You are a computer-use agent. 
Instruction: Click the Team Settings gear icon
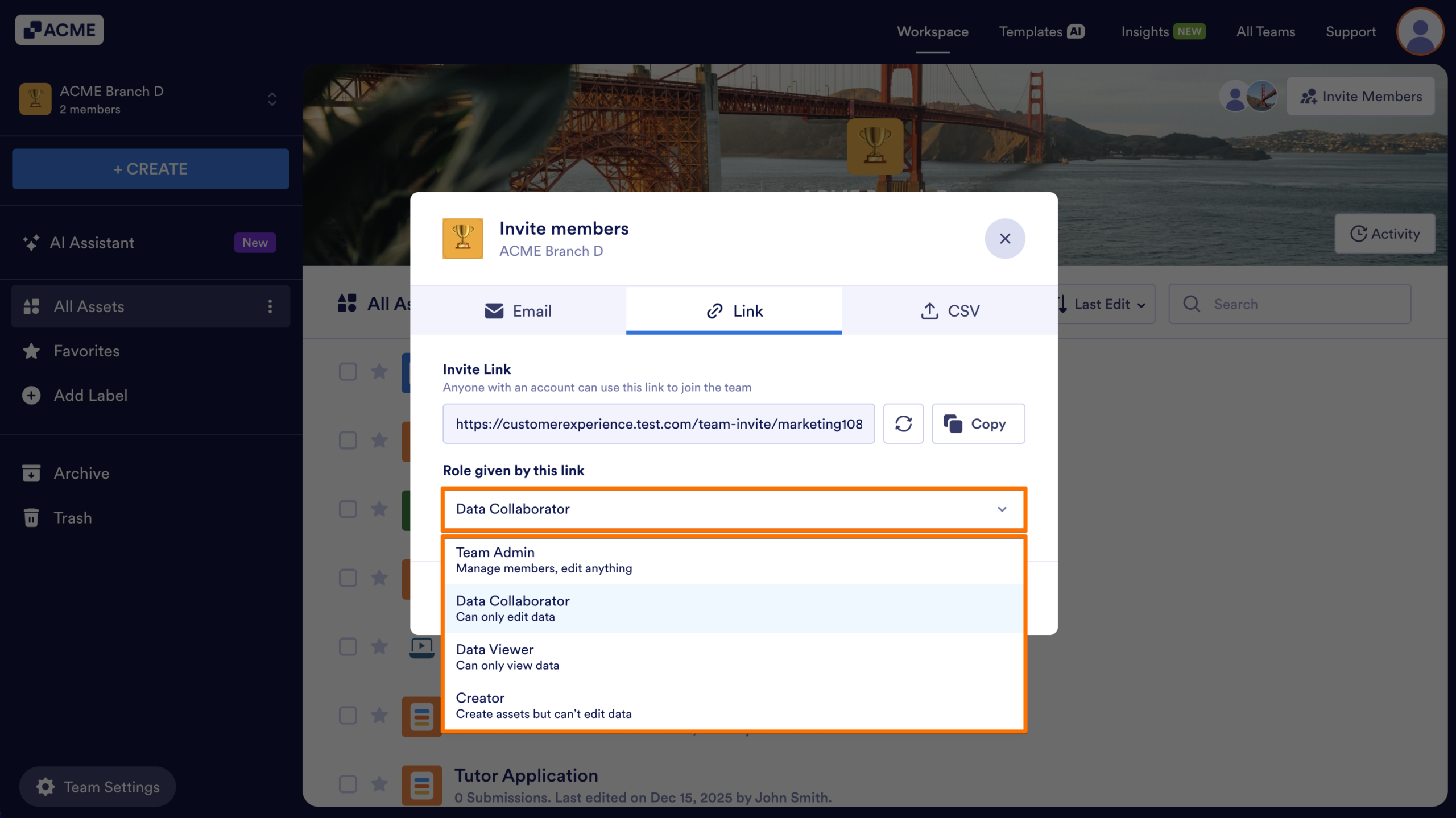(44, 787)
